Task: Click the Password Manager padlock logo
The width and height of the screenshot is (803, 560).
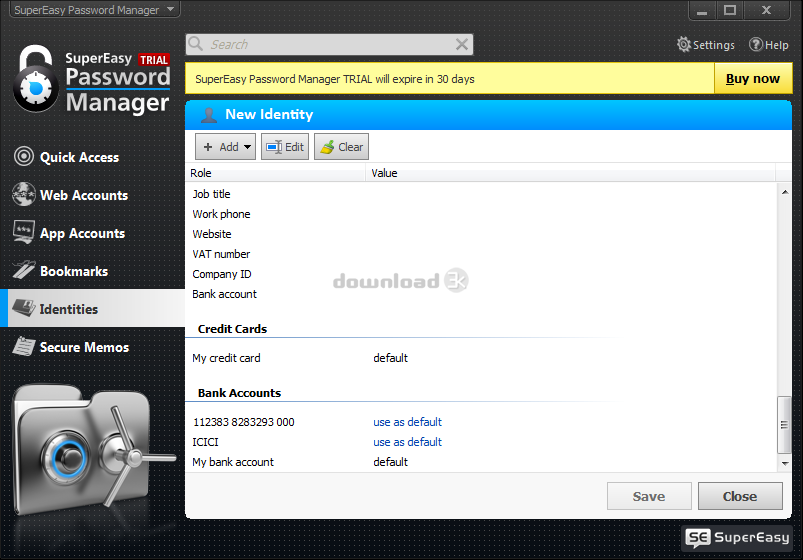Action: coord(36,78)
